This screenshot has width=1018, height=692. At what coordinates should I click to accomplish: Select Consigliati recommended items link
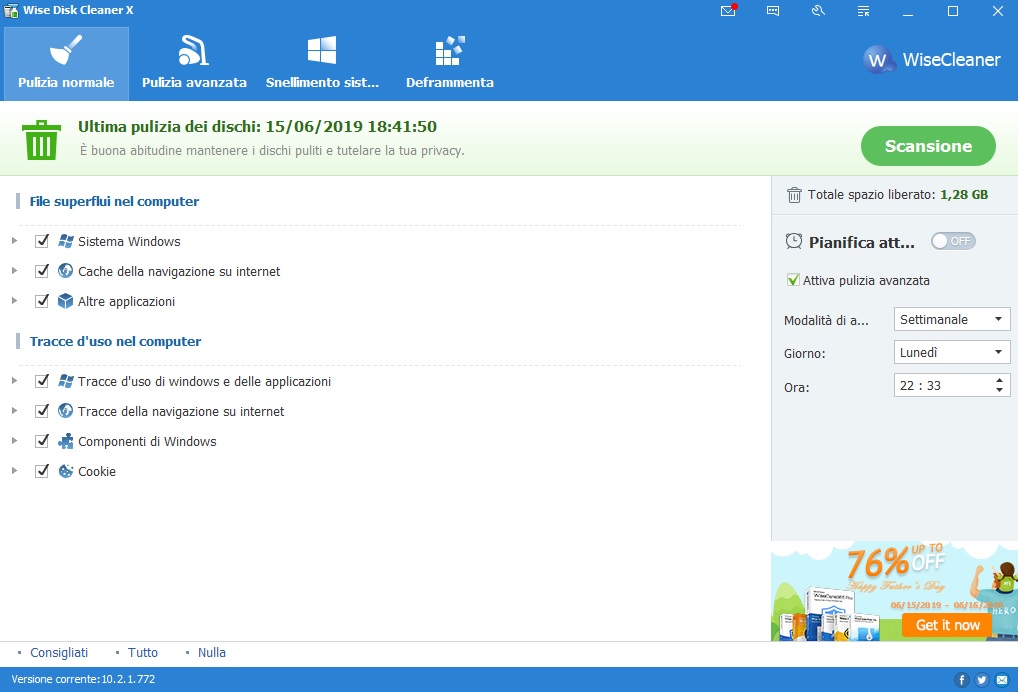tap(59, 652)
